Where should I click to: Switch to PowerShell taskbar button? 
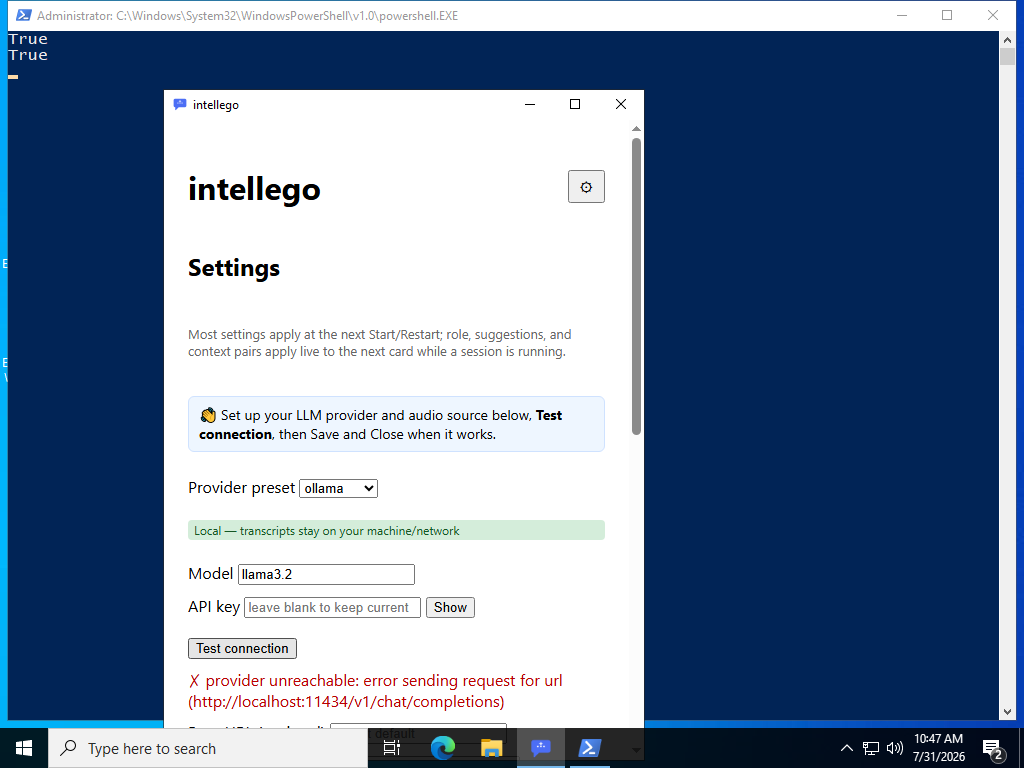click(x=590, y=748)
